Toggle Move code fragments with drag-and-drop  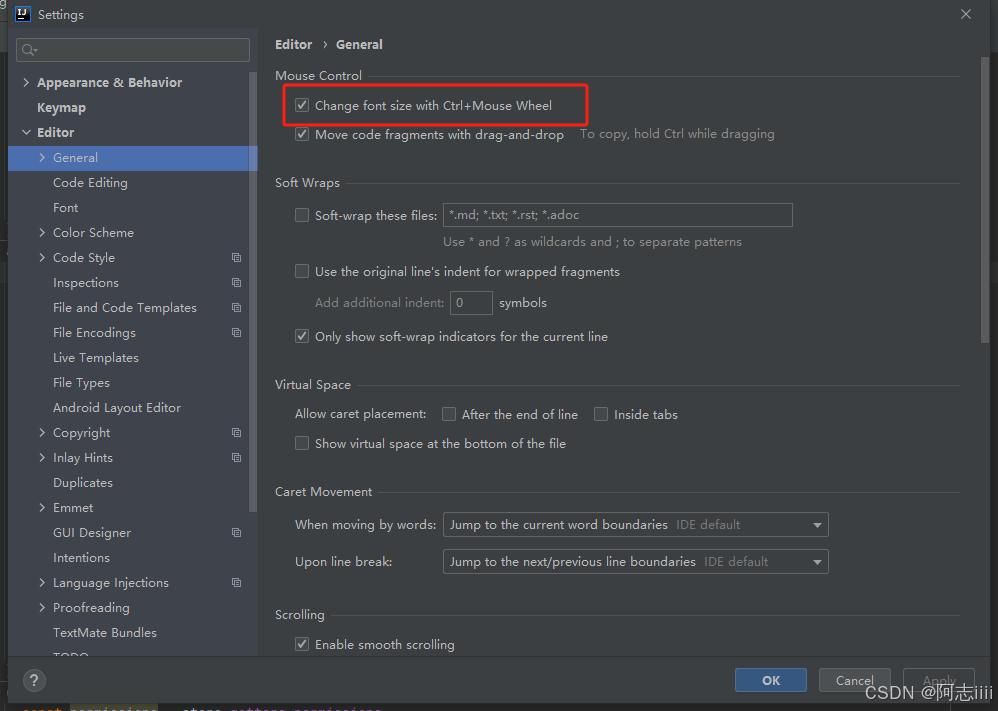click(x=302, y=134)
